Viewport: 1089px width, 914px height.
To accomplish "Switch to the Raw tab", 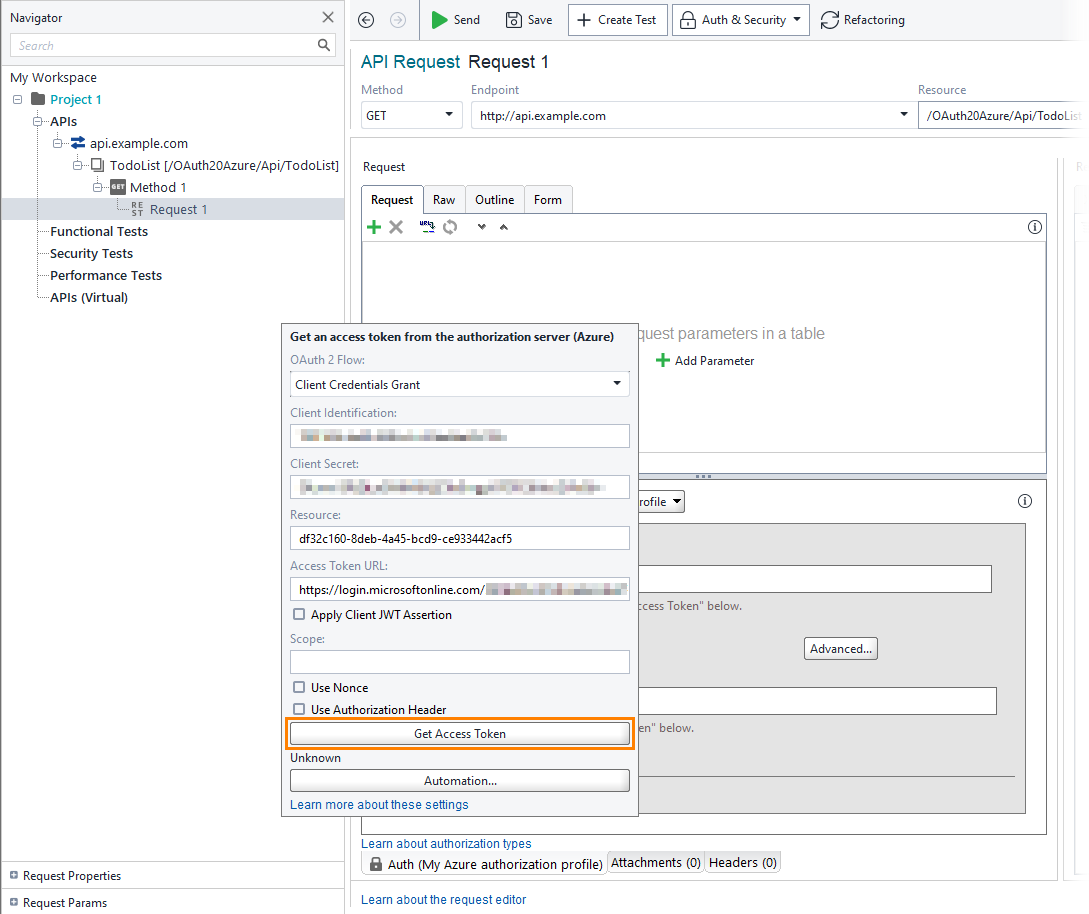I will pos(444,199).
